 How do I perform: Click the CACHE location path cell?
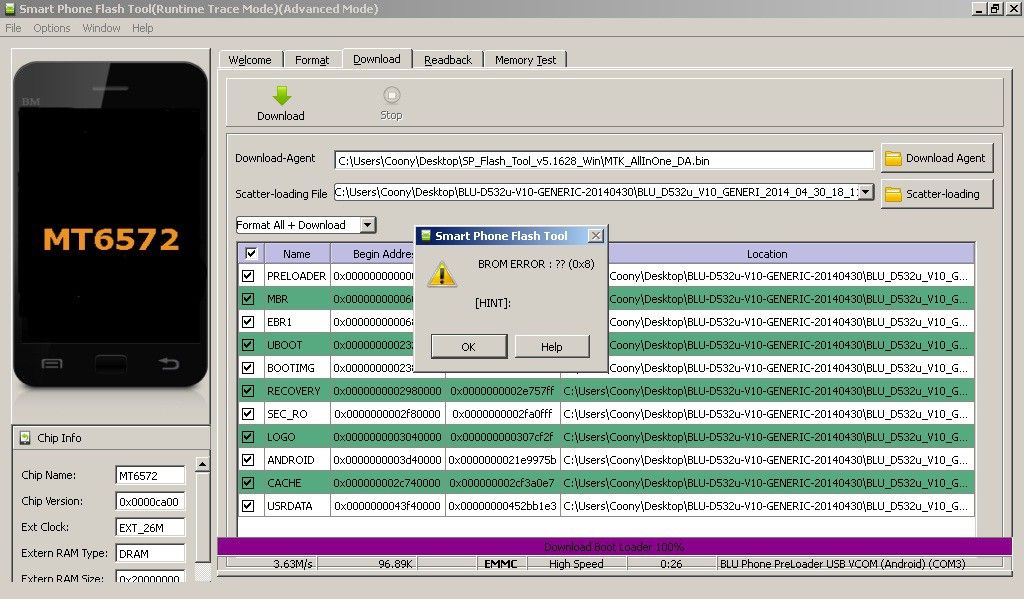point(767,482)
